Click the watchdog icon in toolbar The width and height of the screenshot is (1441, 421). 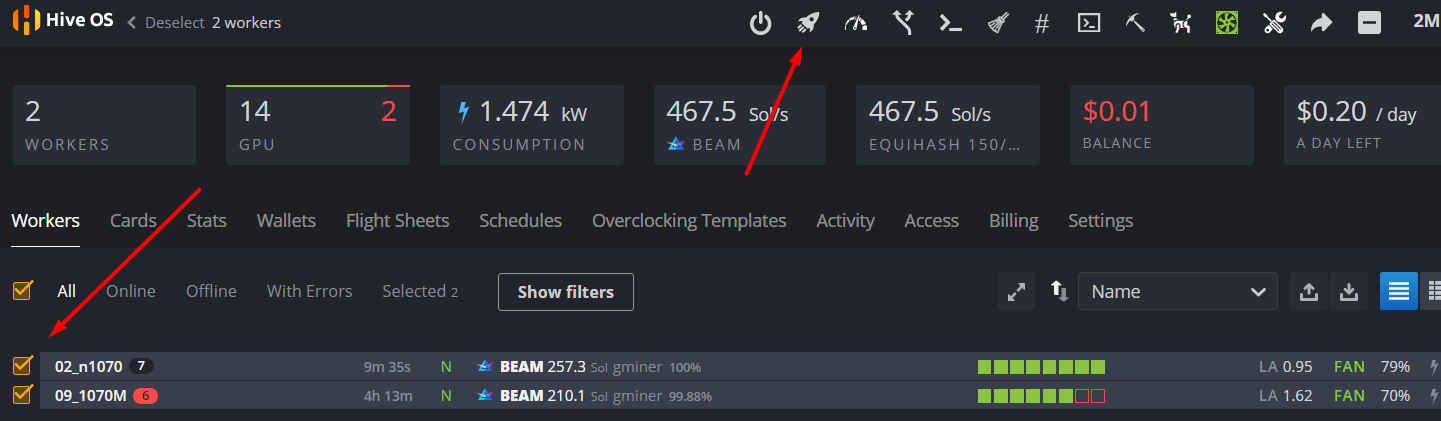pos(1181,23)
